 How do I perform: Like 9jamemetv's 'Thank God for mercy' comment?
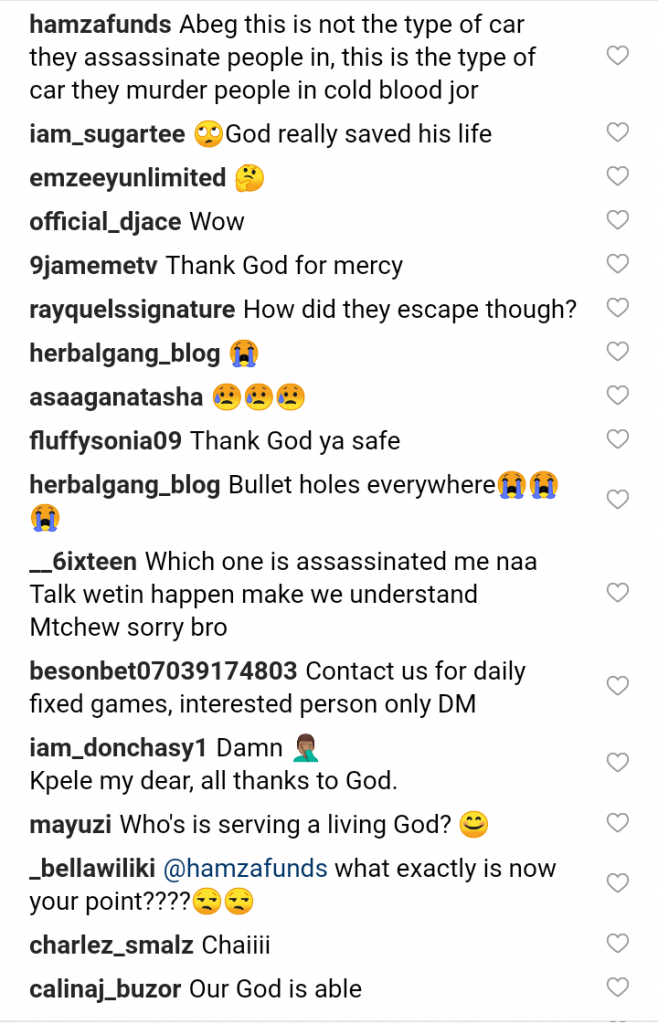point(618,264)
